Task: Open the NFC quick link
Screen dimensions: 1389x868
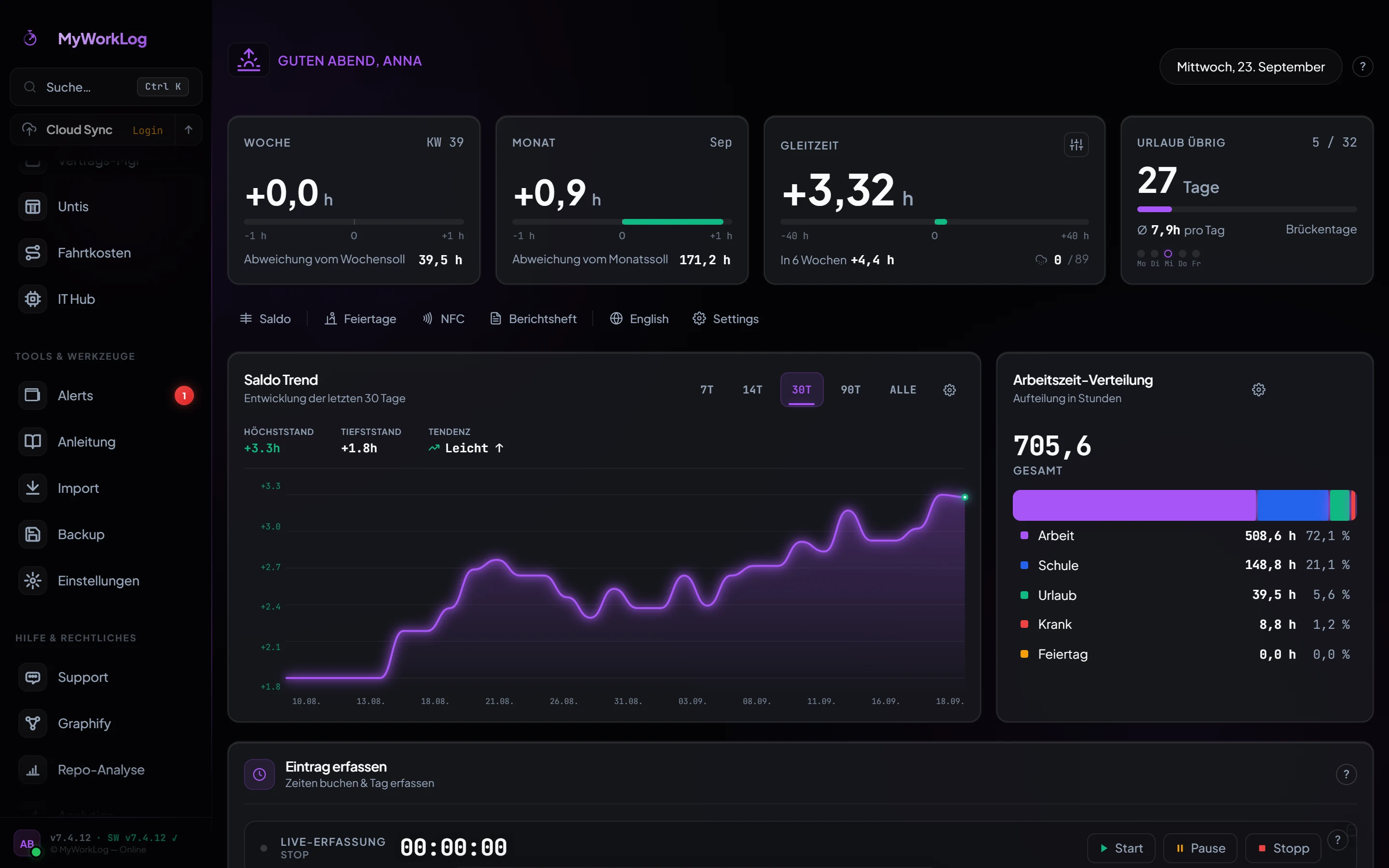Action: [x=443, y=319]
